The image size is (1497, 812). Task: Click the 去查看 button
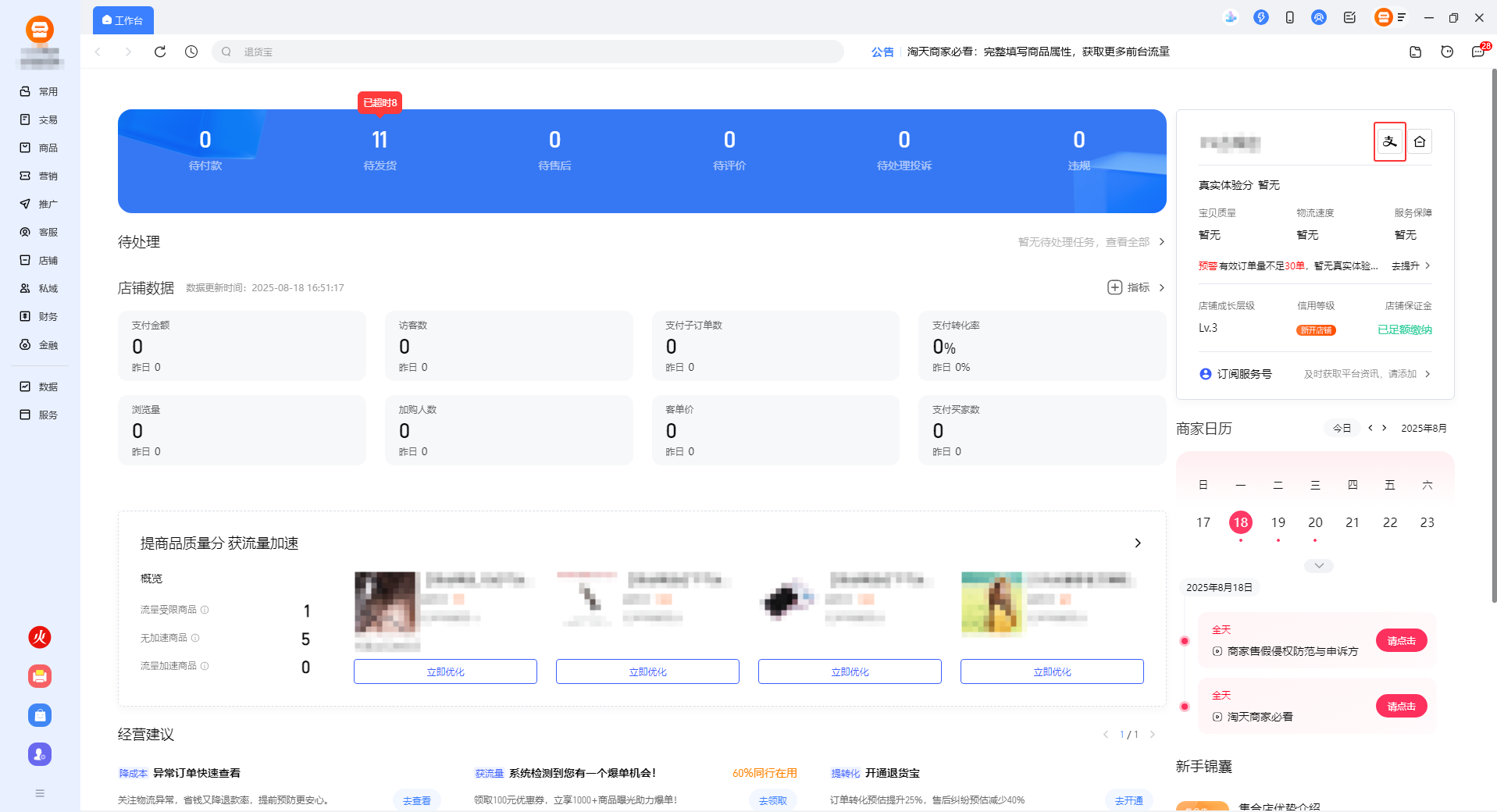[x=416, y=800]
